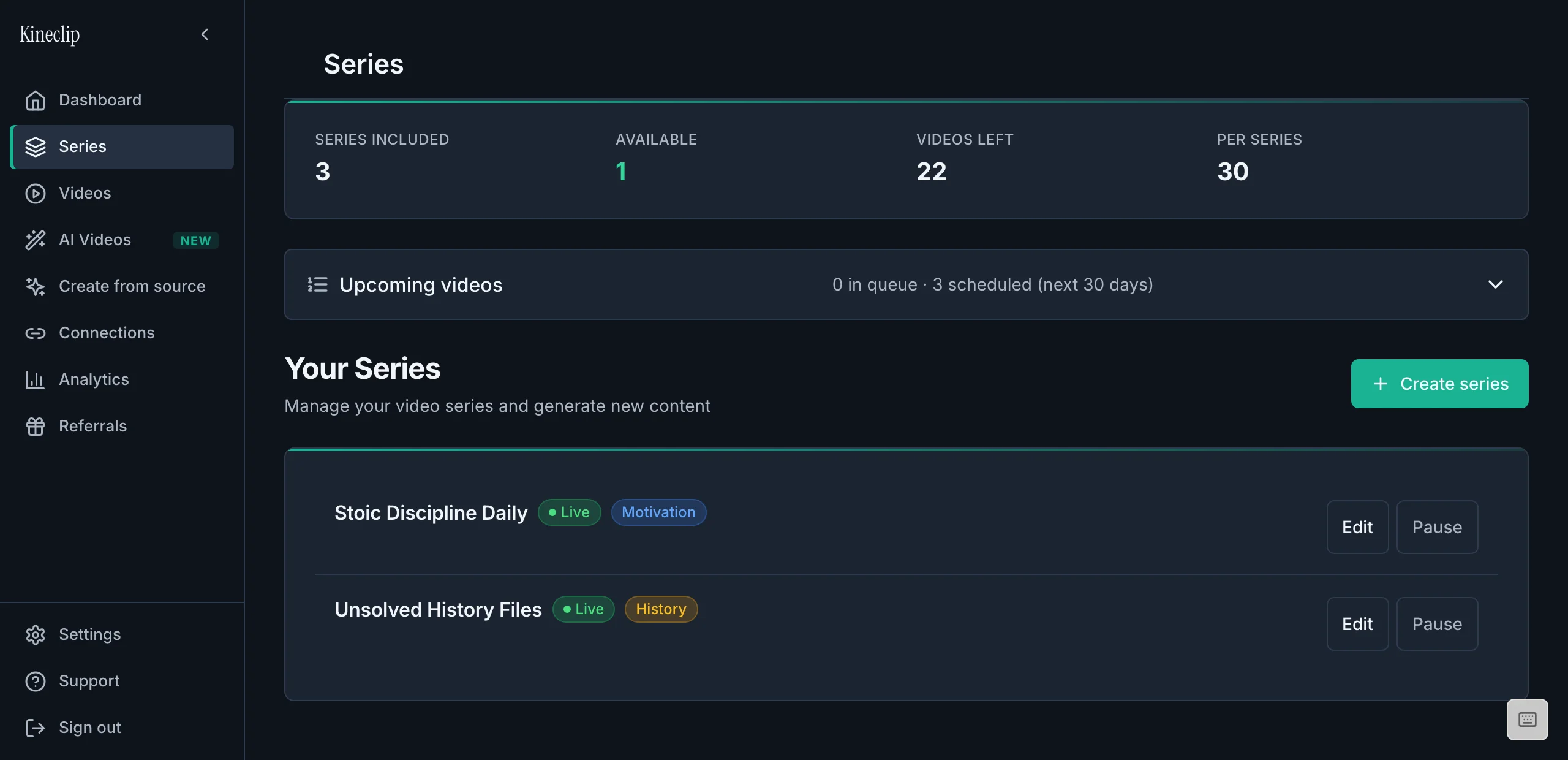Click the Create series button

coord(1439,384)
